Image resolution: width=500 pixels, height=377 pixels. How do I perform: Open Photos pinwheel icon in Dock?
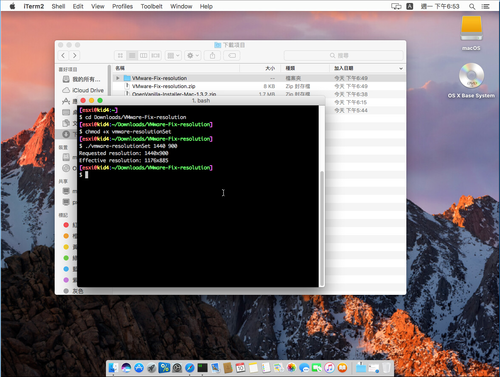[291, 368]
